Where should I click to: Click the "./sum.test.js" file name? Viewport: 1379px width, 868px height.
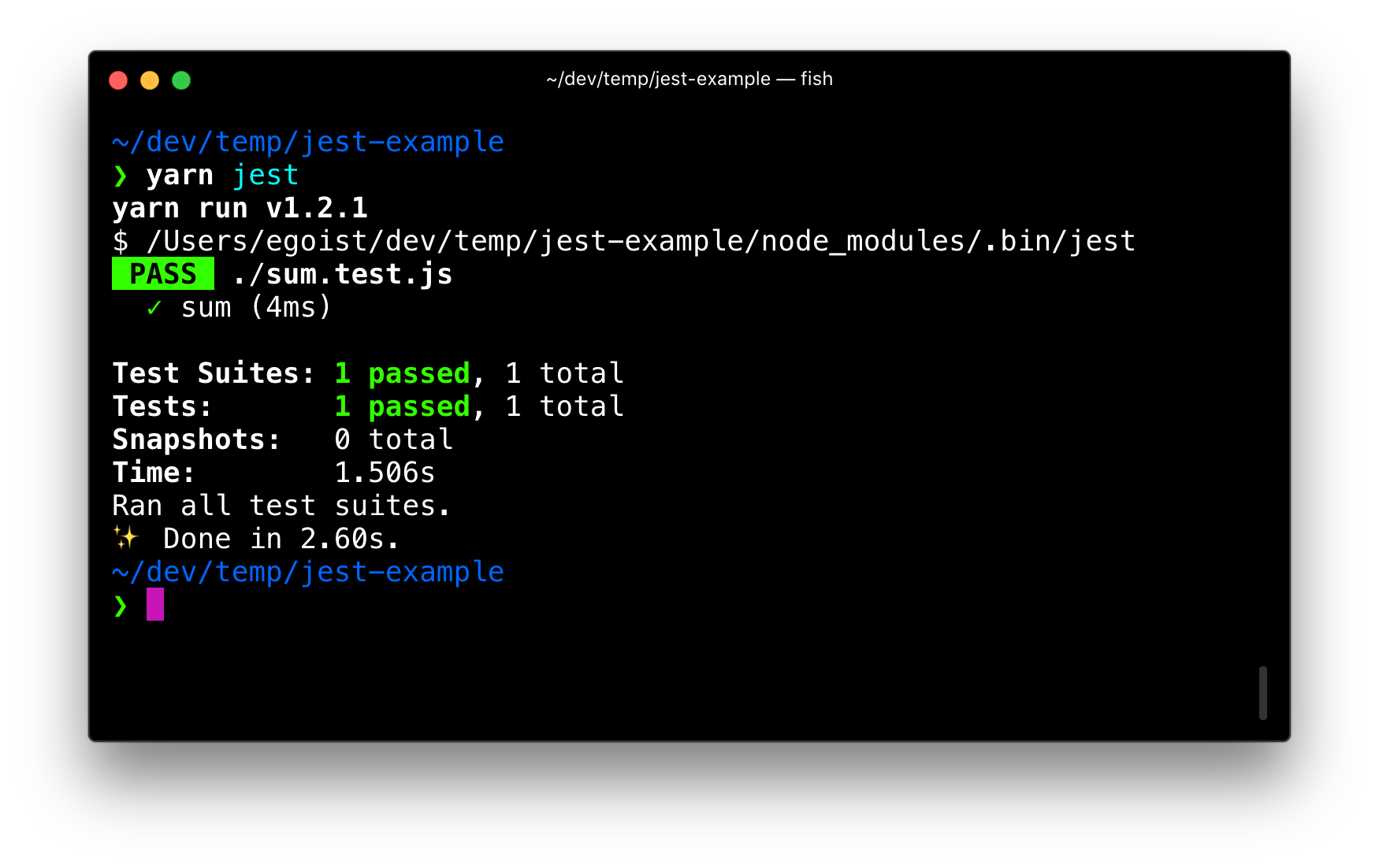pos(343,274)
